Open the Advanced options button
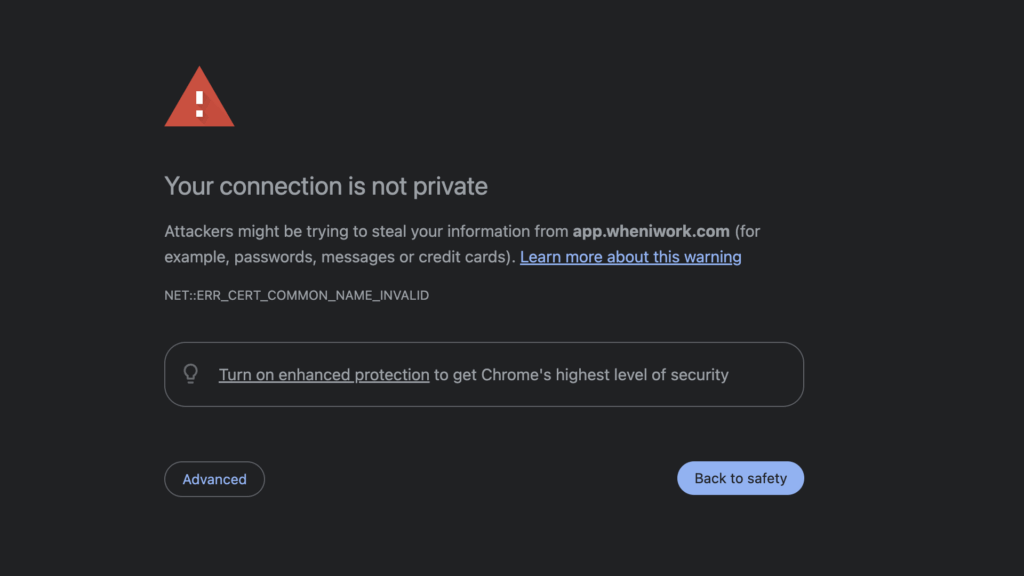The image size is (1024, 576). click(214, 479)
